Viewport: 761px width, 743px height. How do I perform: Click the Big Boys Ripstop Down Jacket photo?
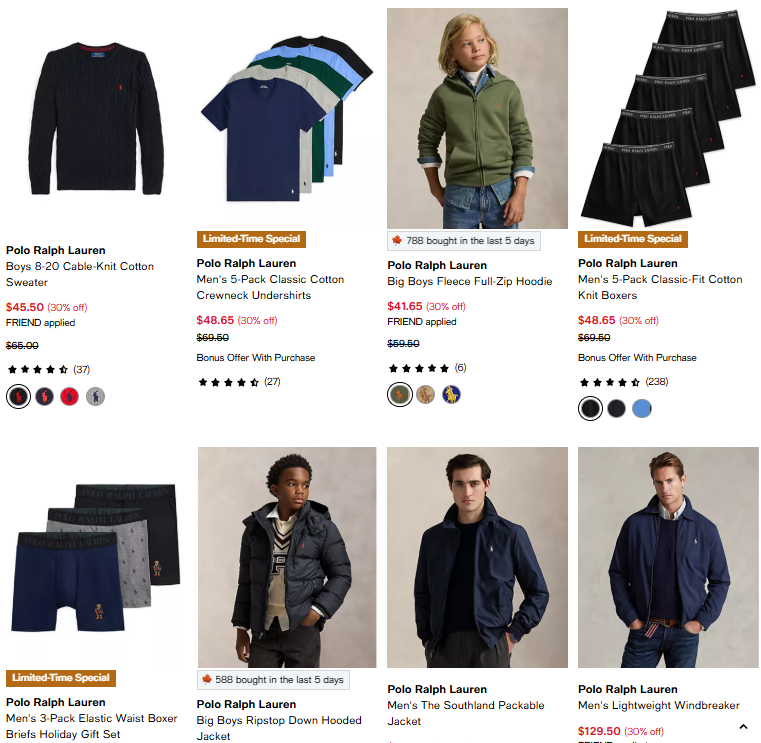(x=287, y=556)
